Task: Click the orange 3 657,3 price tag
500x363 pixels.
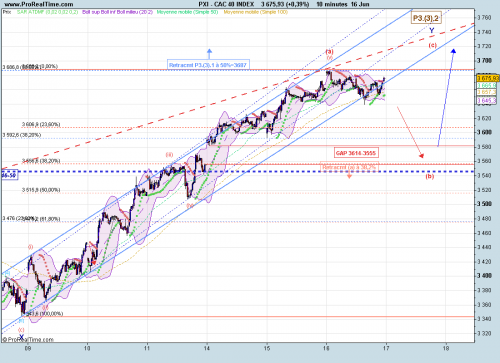Action: (487, 92)
